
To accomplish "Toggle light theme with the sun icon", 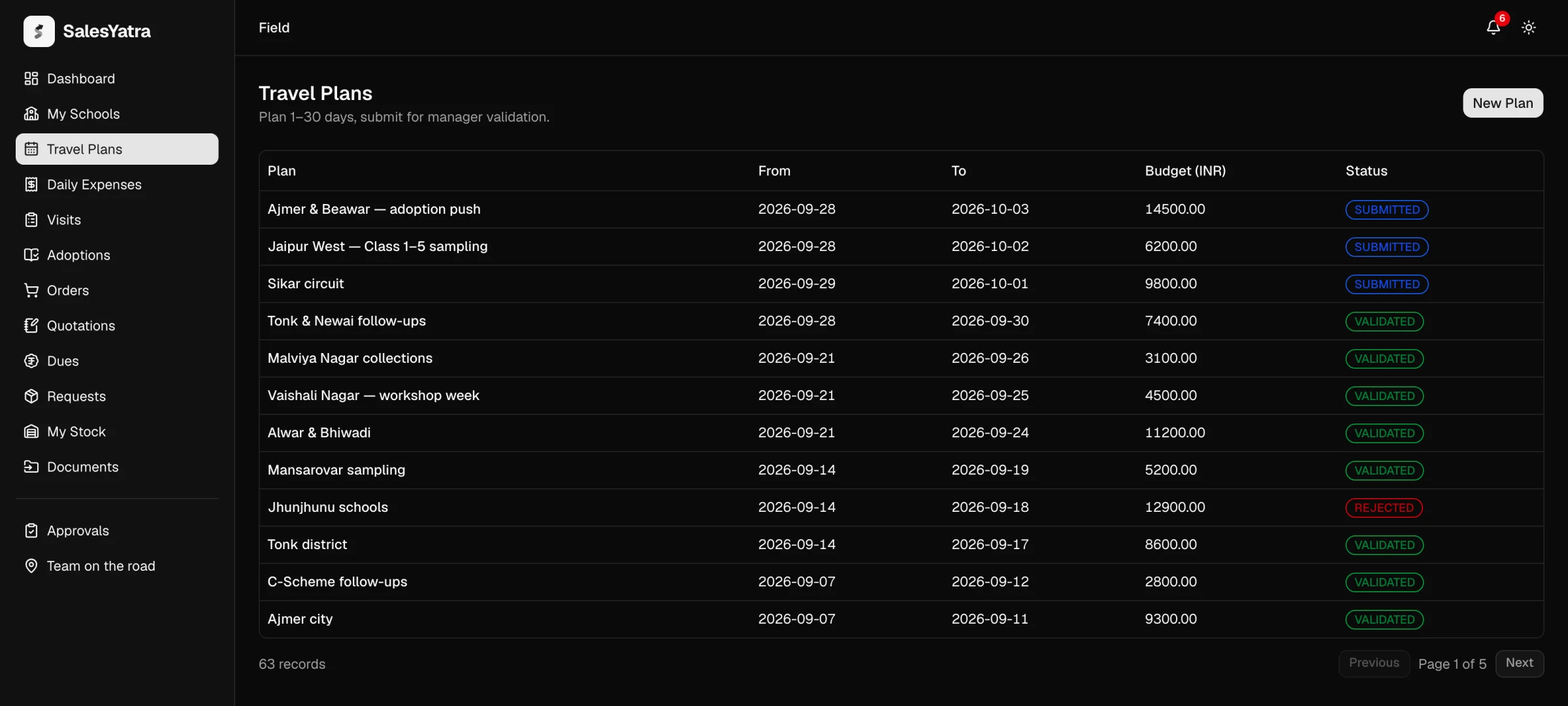I will 1529,27.
